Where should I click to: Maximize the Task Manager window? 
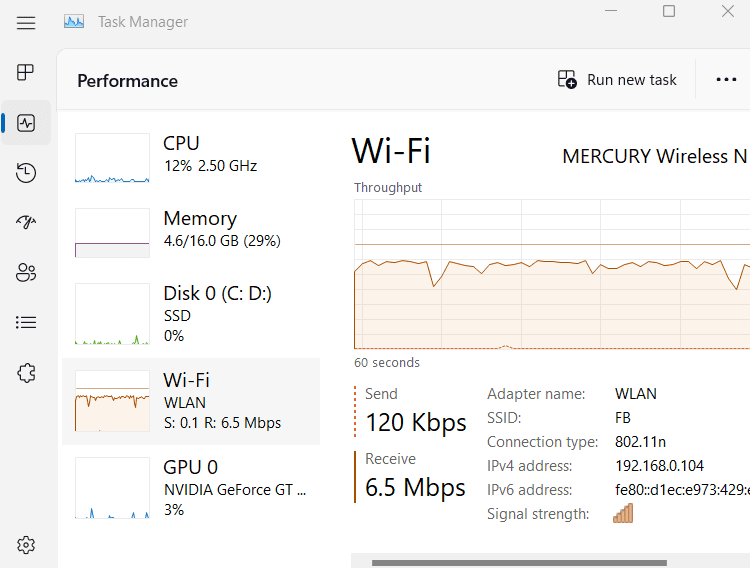669,11
